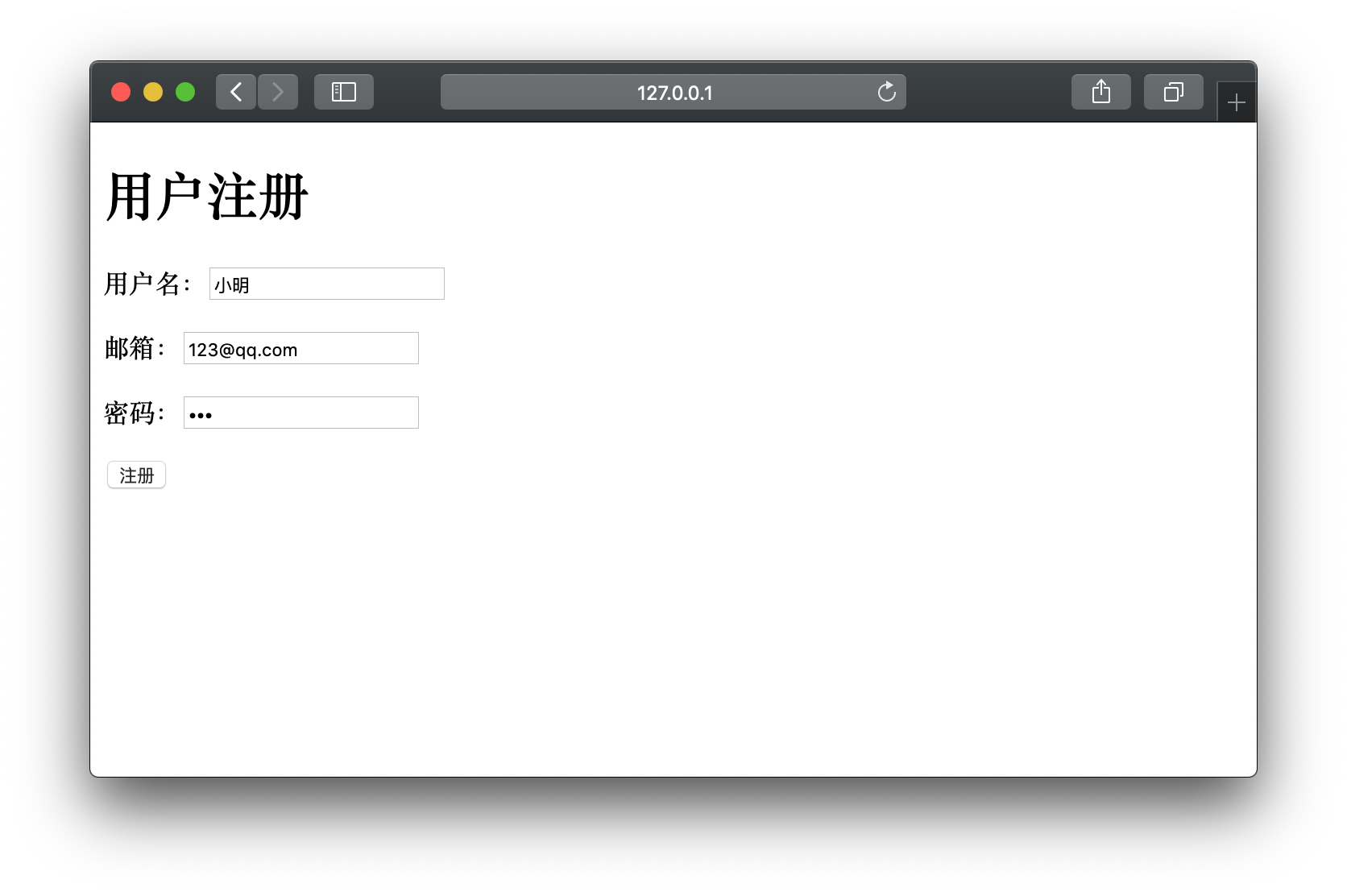1347x896 pixels.
Task: Click the forward navigation arrow
Action: (278, 92)
